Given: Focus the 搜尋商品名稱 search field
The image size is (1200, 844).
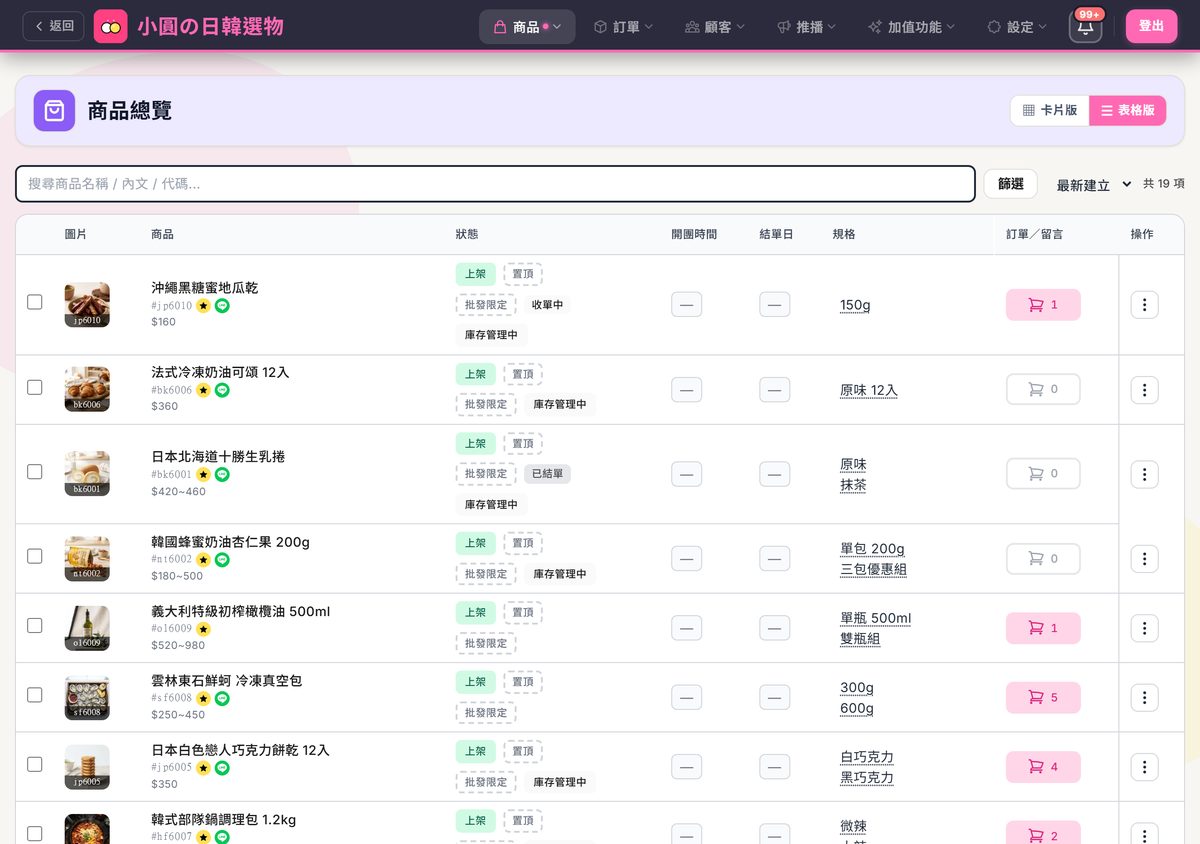Looking at the screenshot, I should coord(495,184).
